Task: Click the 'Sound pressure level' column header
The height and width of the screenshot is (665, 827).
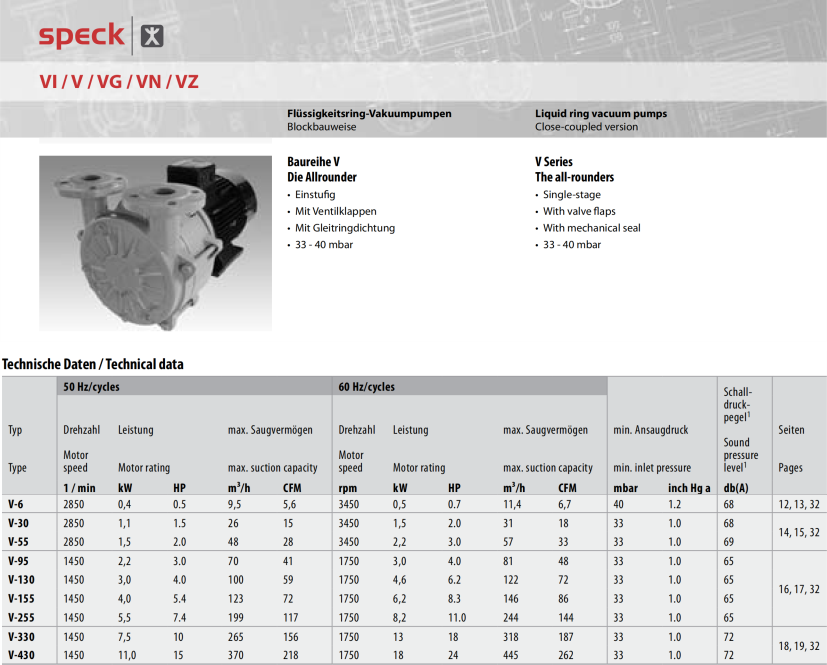Action: point(740,455)
